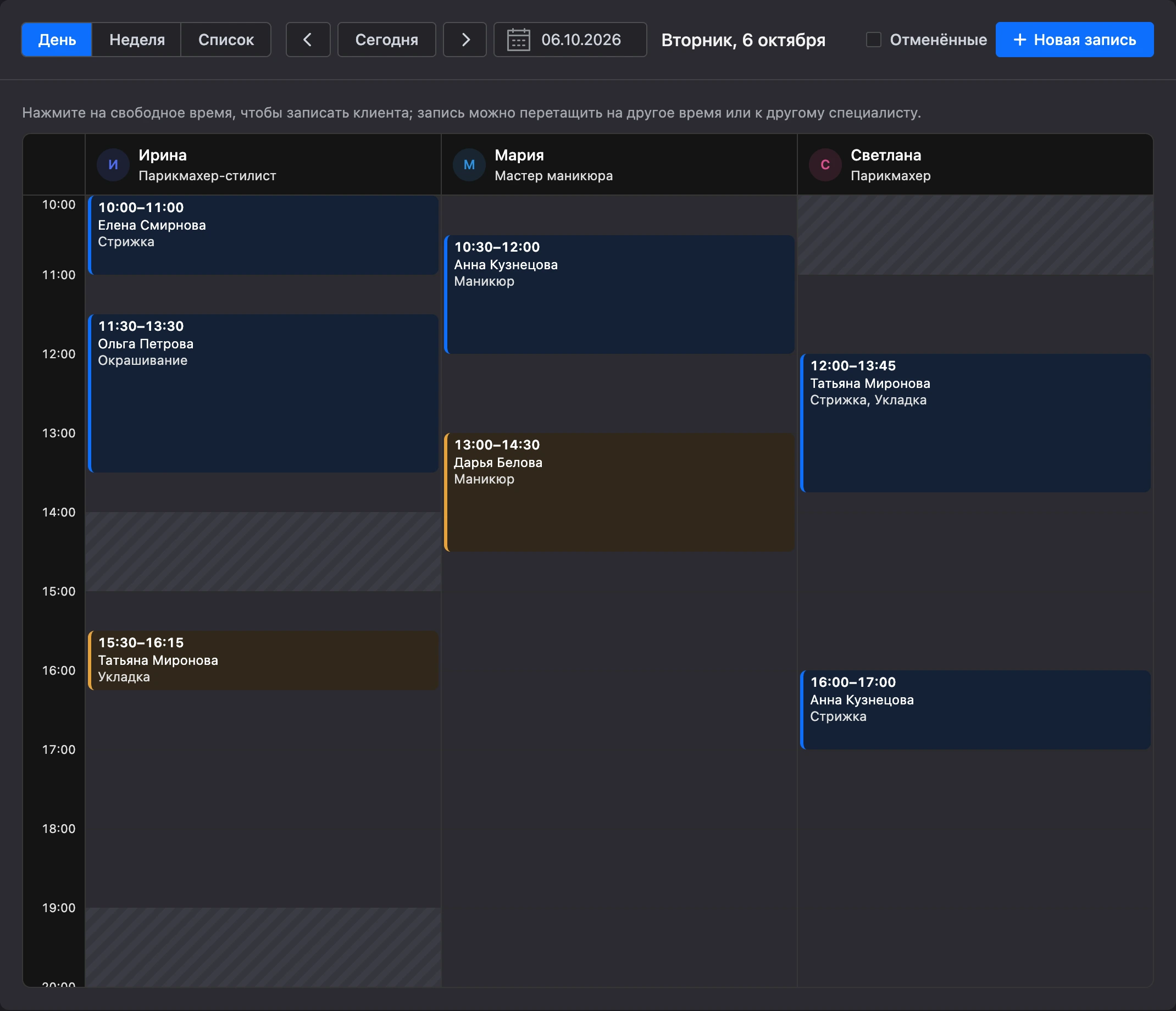Screen dimensions: 1176x1011
Task: Open Татьяна Миронова 12:00–13:45 appointment
Action: pos(975,423)
